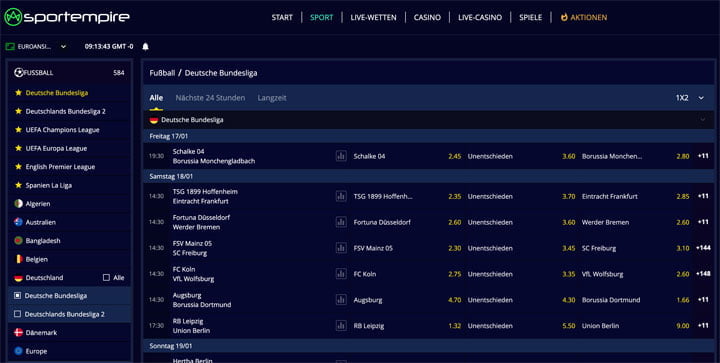The width and height of the screenshot is (720, 363).
Task: Select the Alle tab
Action: pos(156,98)
